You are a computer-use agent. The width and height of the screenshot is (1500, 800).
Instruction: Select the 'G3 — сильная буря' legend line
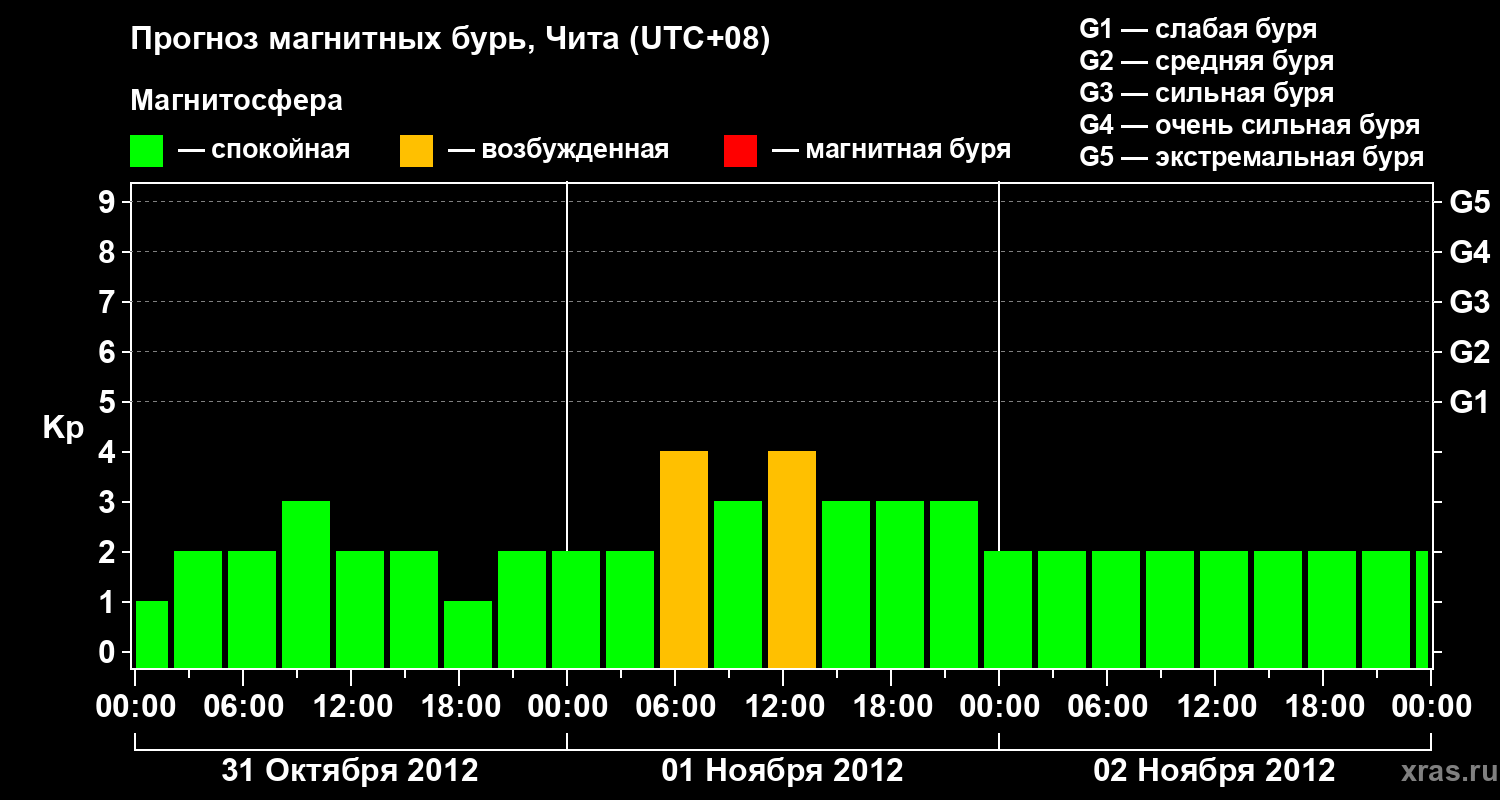click(x=1206, y=93)
